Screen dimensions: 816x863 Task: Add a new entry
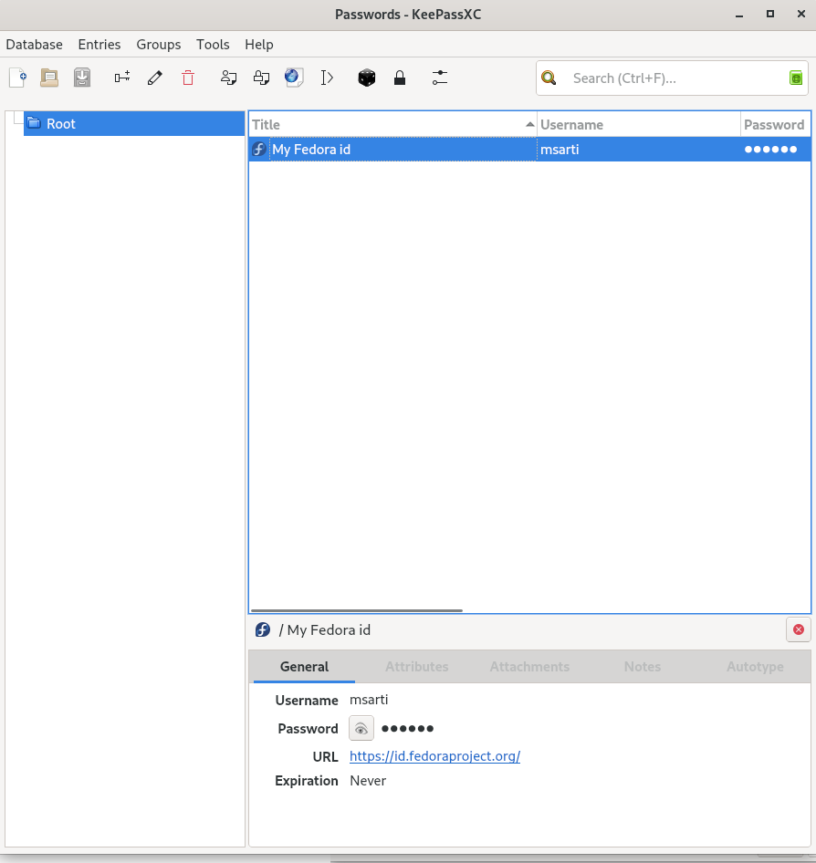[121, 78]
